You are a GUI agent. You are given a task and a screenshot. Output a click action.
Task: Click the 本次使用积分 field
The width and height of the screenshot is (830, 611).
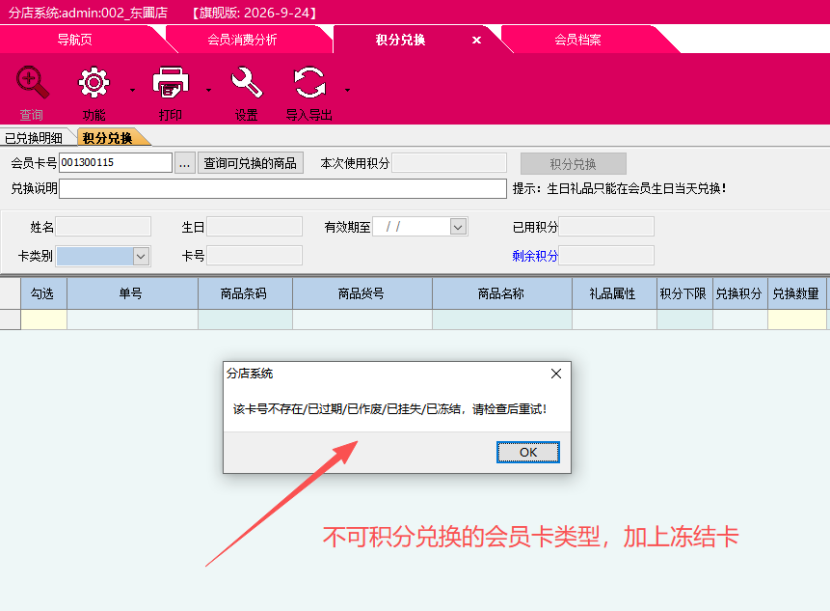(x=449, y=163)
